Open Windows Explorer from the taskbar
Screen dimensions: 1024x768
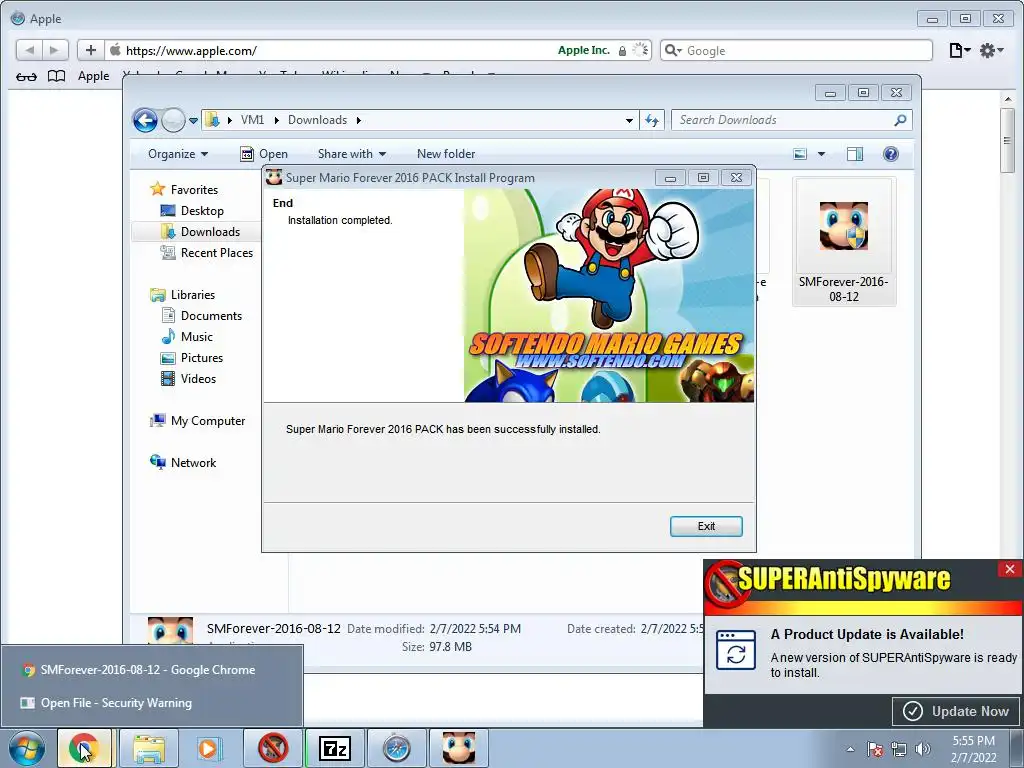(x=149, y=748)
